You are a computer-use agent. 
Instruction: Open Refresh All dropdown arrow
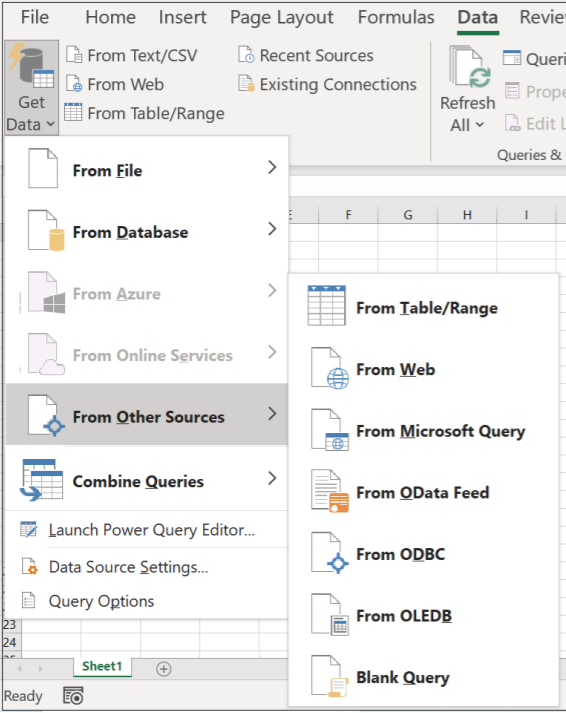tap(480, 125)
